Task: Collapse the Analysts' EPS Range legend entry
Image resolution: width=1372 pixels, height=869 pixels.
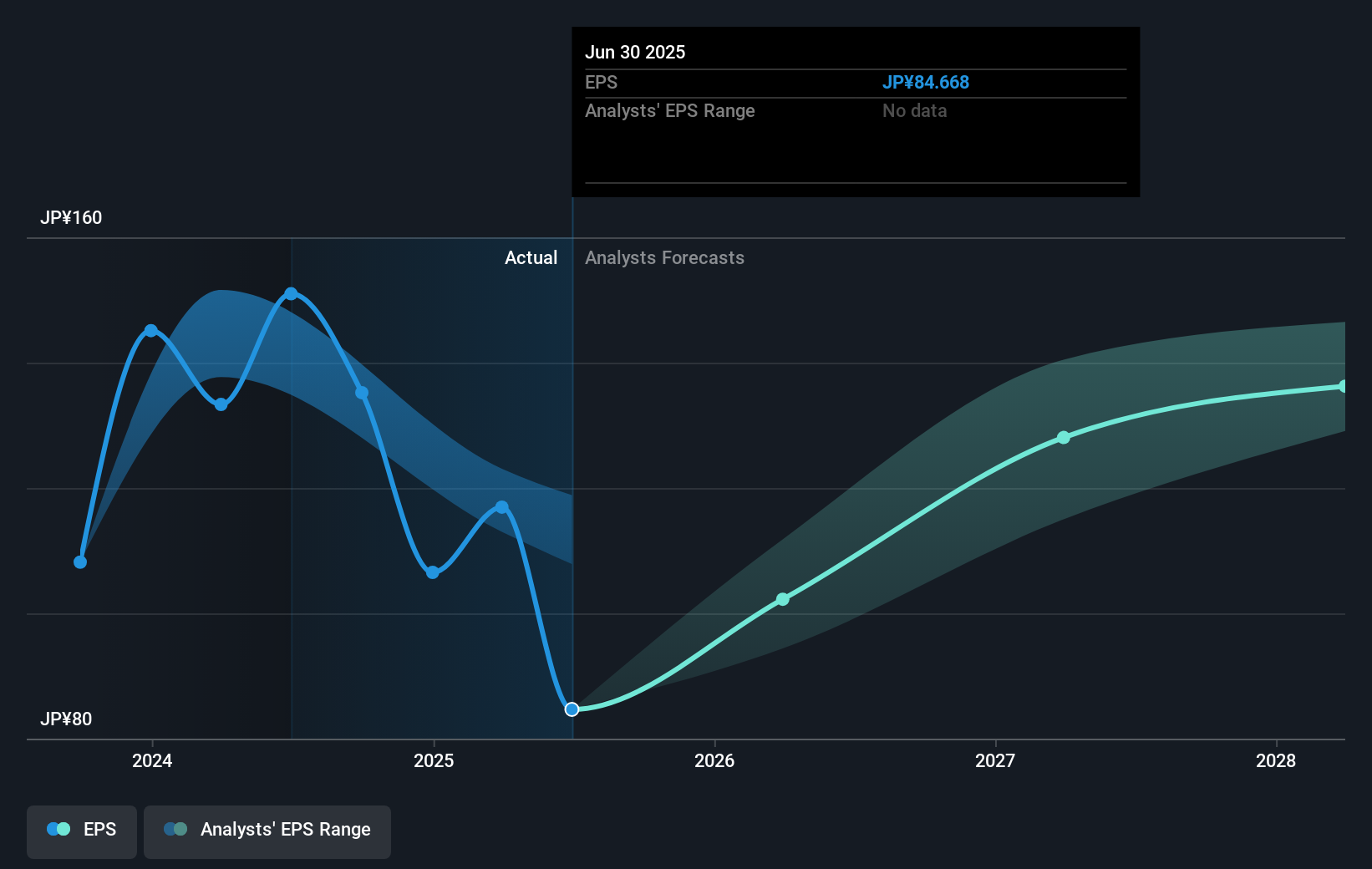Action: pyautogui.click(x=267, y=831)
